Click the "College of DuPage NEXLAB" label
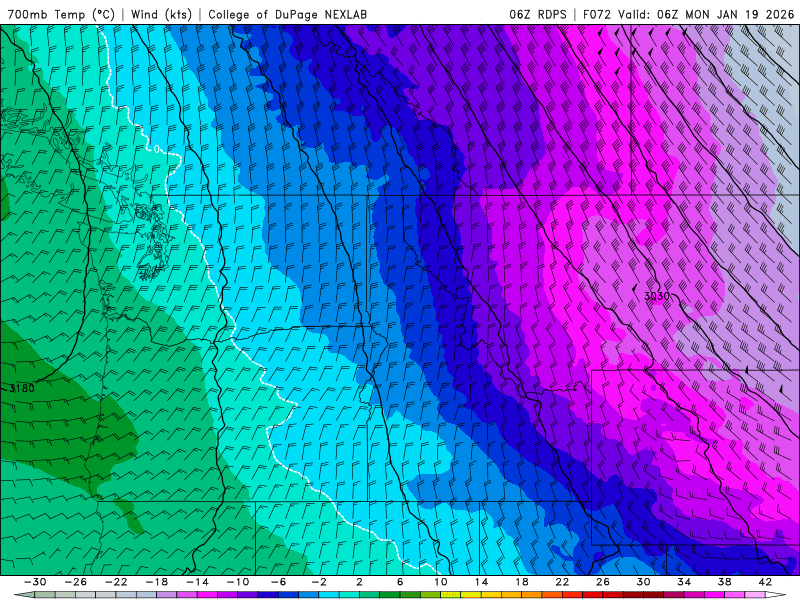Viewport: 800px width, 600px height. [287, 14]
